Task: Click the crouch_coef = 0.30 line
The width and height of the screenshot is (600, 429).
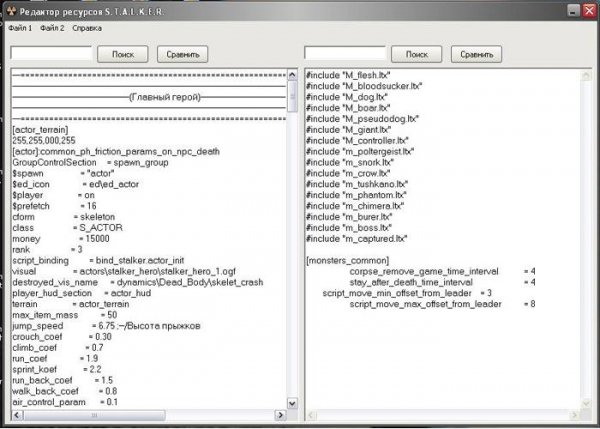Action: pyautogui.click(x=62, y=337)
